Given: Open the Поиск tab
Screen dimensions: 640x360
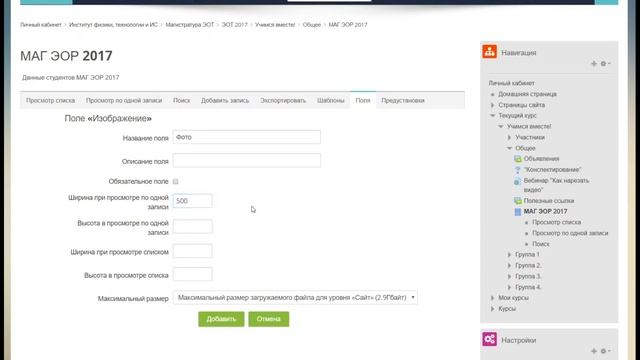Looking at the screenshot, I should pyautogui.click(x=182, y=100).
